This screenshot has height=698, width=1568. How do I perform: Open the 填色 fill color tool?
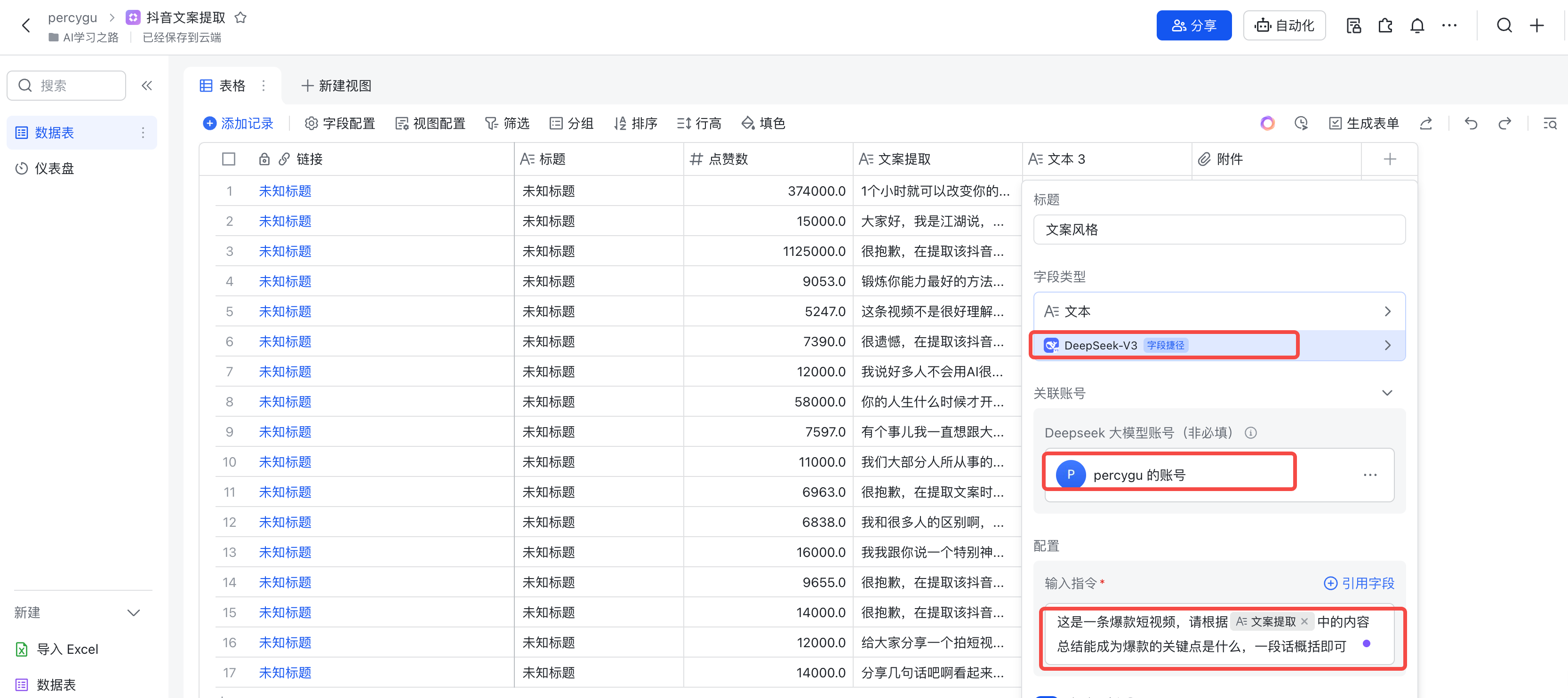(763, 124)
